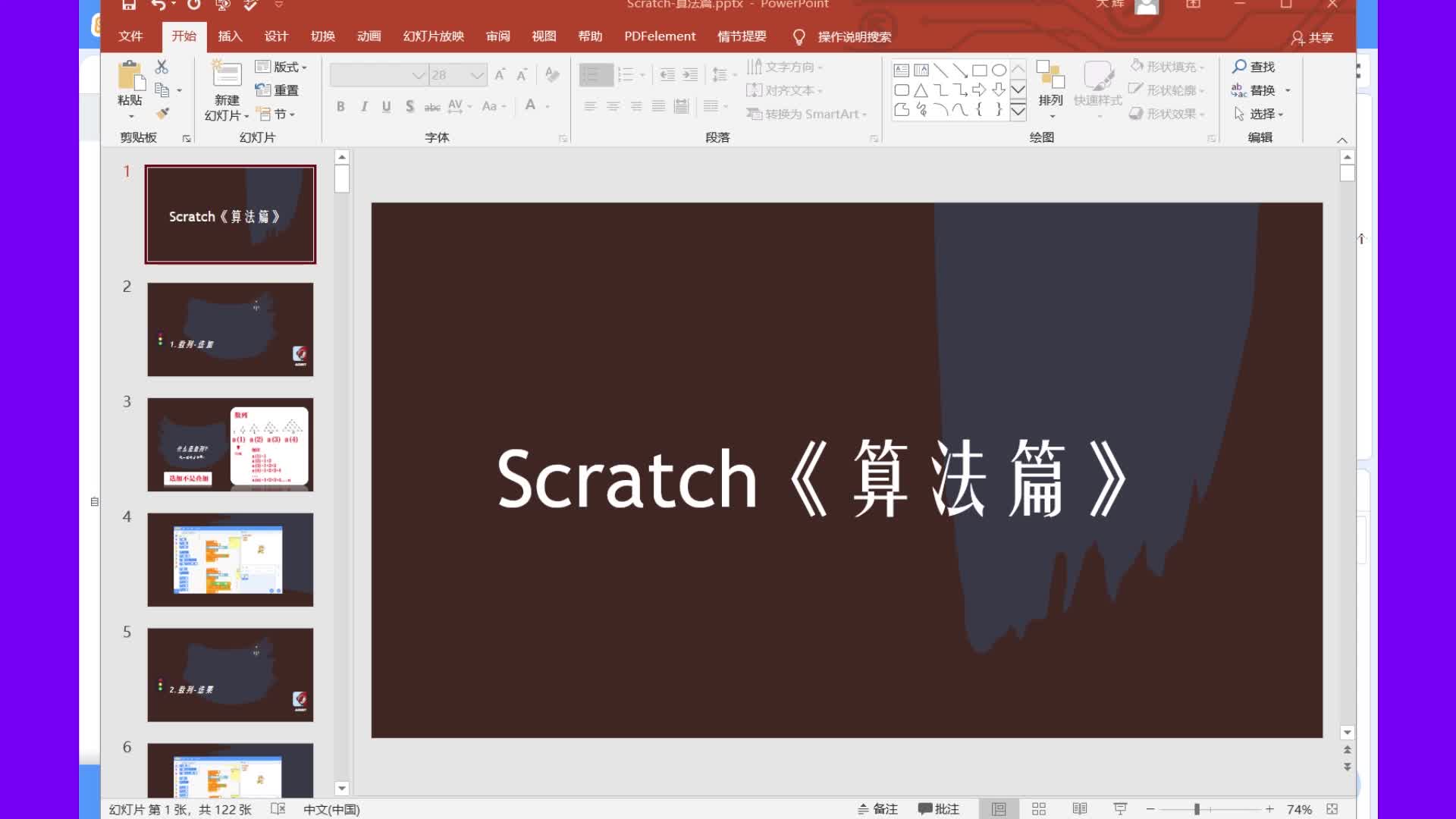Click 转换为 SmartArt button
This screenshot has width=1456, height=819.
tap(806, 114)
